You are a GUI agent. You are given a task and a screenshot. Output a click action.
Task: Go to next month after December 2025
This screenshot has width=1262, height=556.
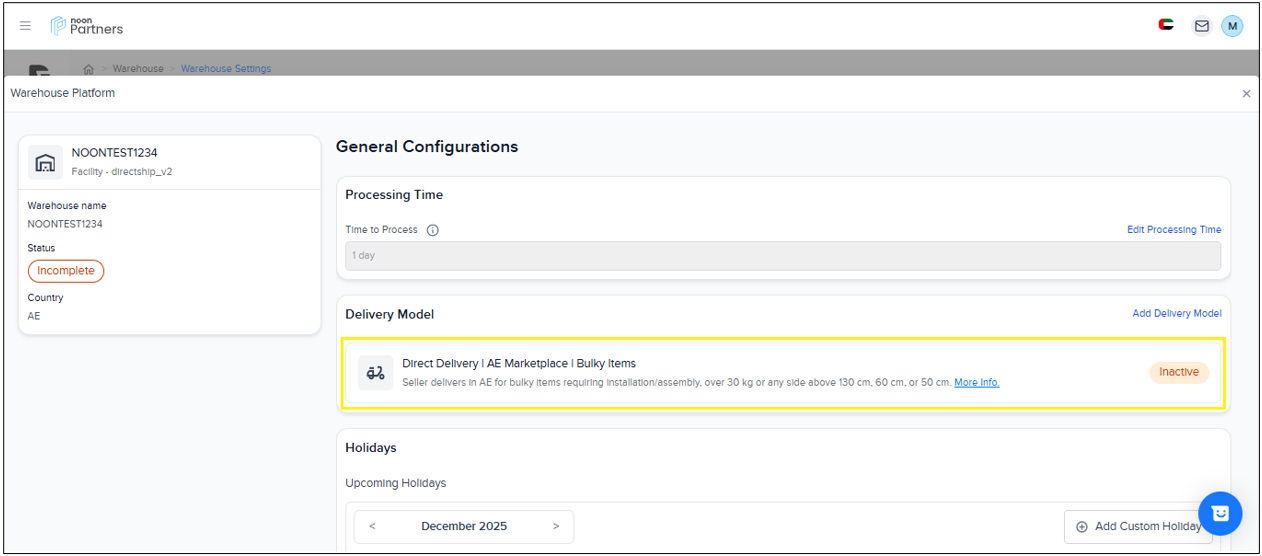coord(556,526)
